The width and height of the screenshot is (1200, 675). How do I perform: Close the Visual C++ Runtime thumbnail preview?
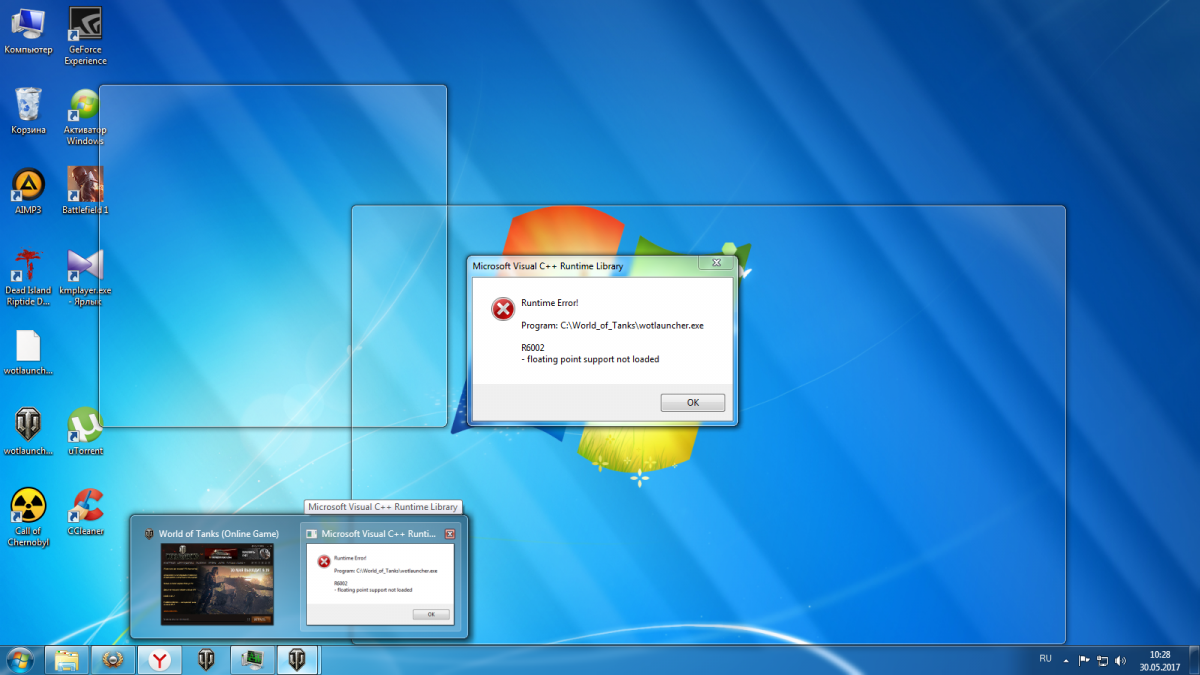coord(450,534)
